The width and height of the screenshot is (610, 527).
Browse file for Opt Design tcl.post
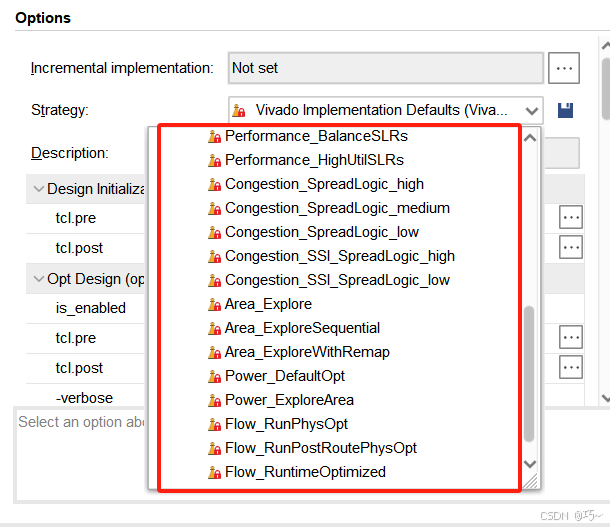coord(571,367)
